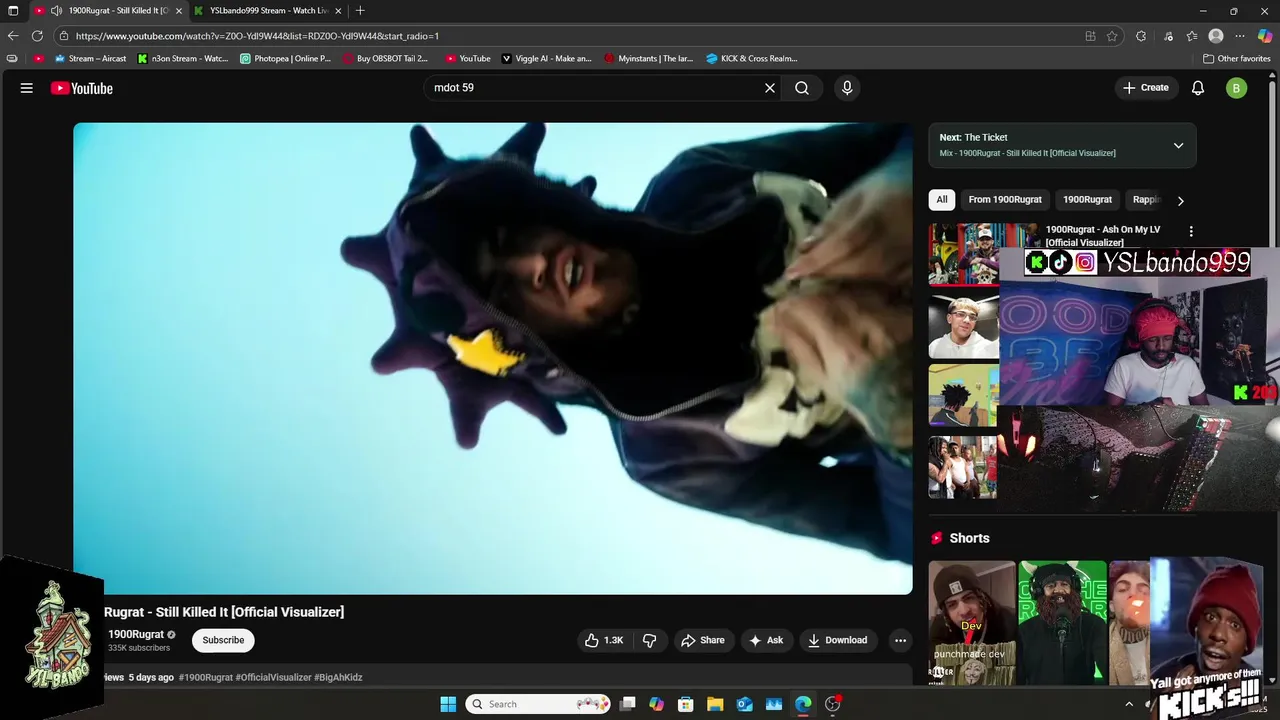Open the KICK & Cross Realm bookmark
1280x720 pixels.
click(x=752, y=58)
